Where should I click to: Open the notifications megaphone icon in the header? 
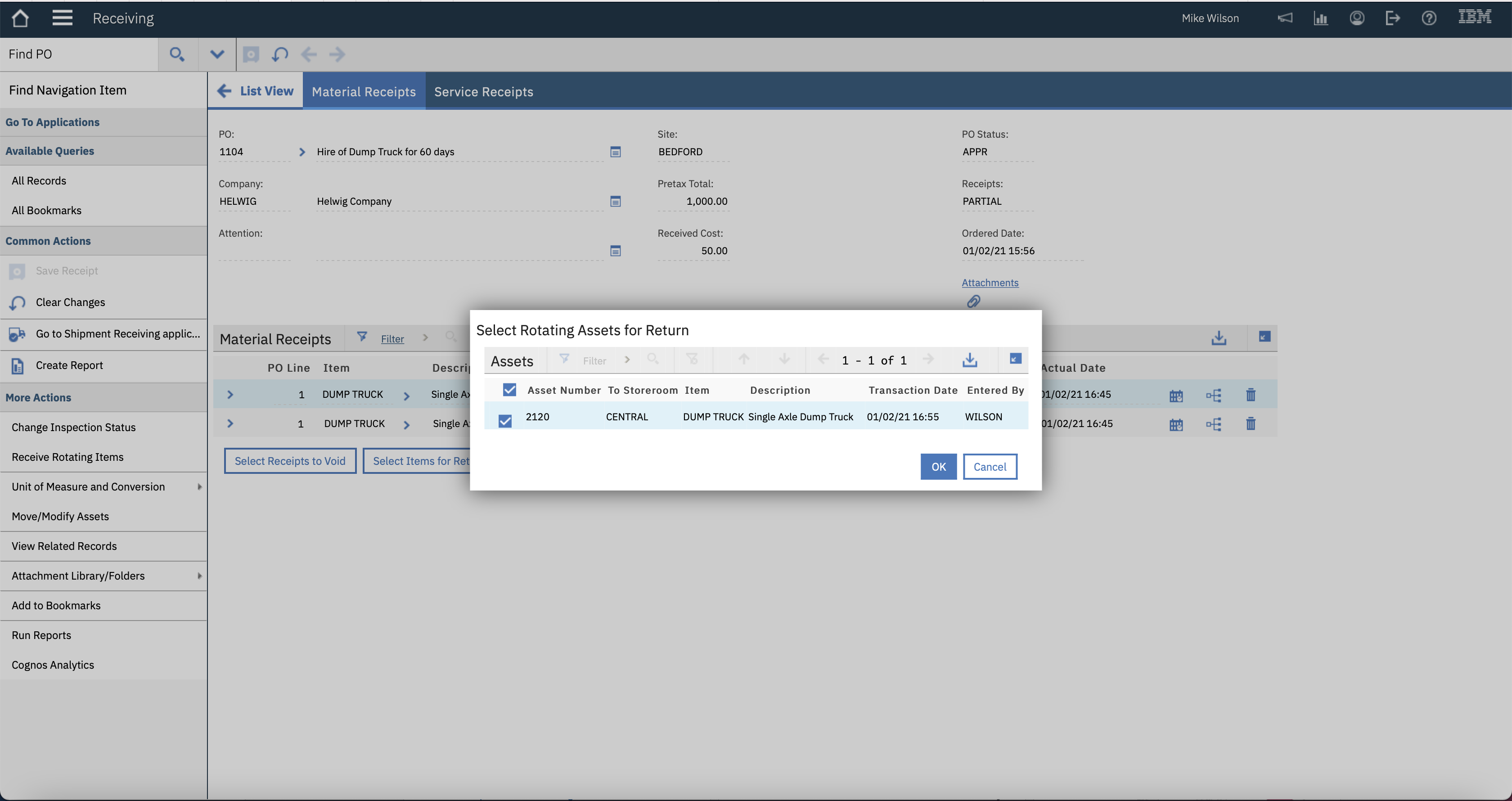tap(1285, 18)
